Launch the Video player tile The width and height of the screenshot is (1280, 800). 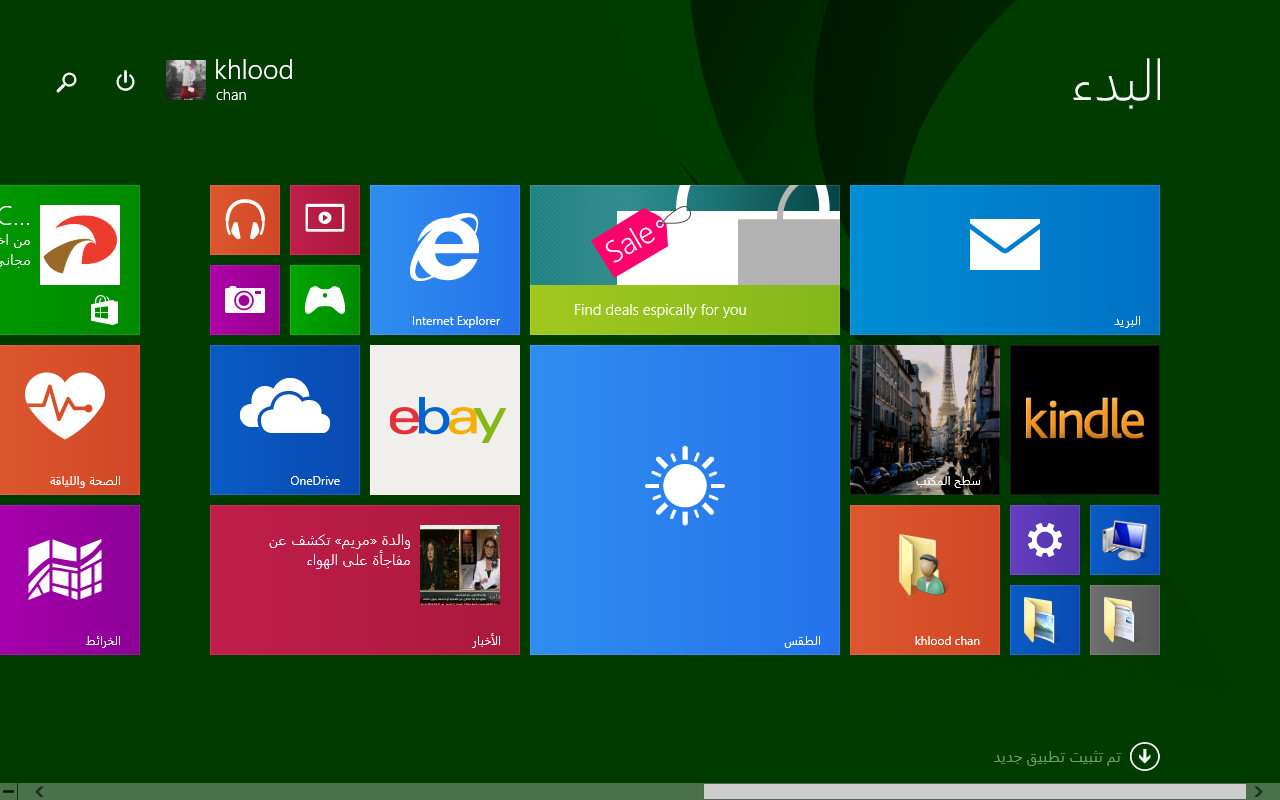[325, 220]
